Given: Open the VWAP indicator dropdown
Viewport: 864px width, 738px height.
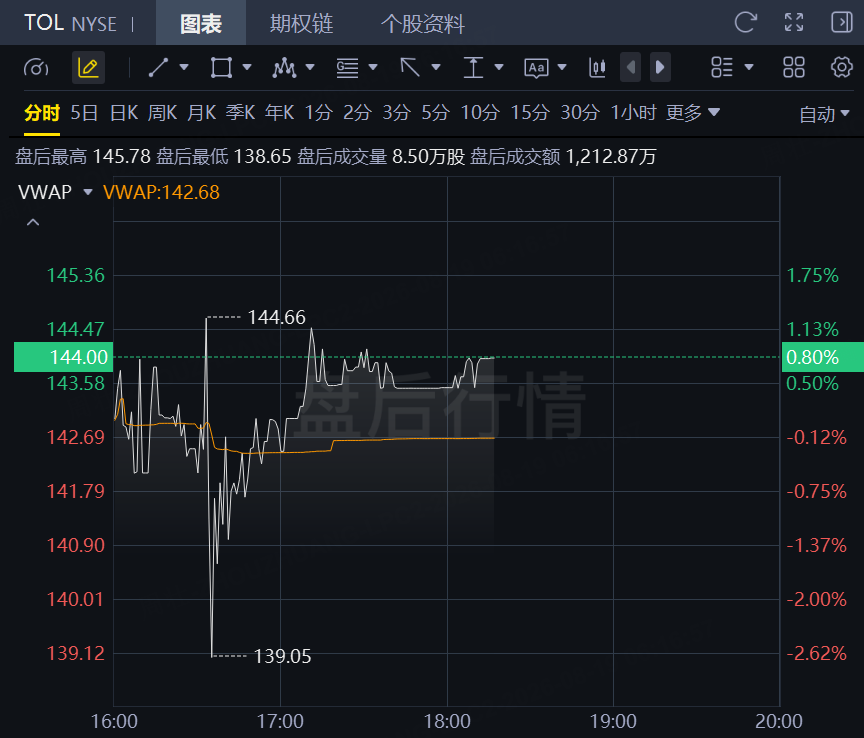Looking at the screenshot, I should point(88,192).
